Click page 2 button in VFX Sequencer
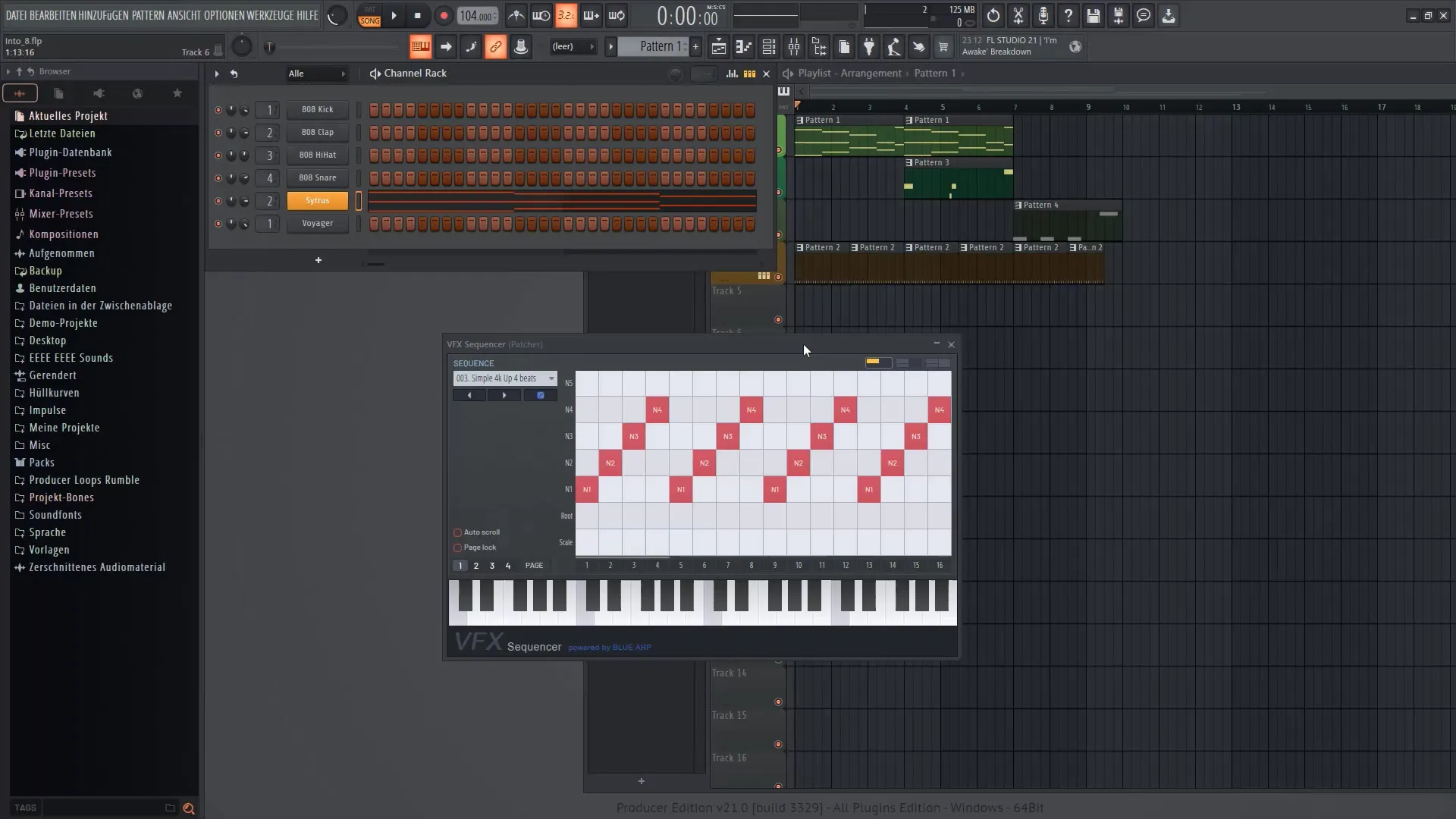The image size is (1456, 819). coord(476,566)
